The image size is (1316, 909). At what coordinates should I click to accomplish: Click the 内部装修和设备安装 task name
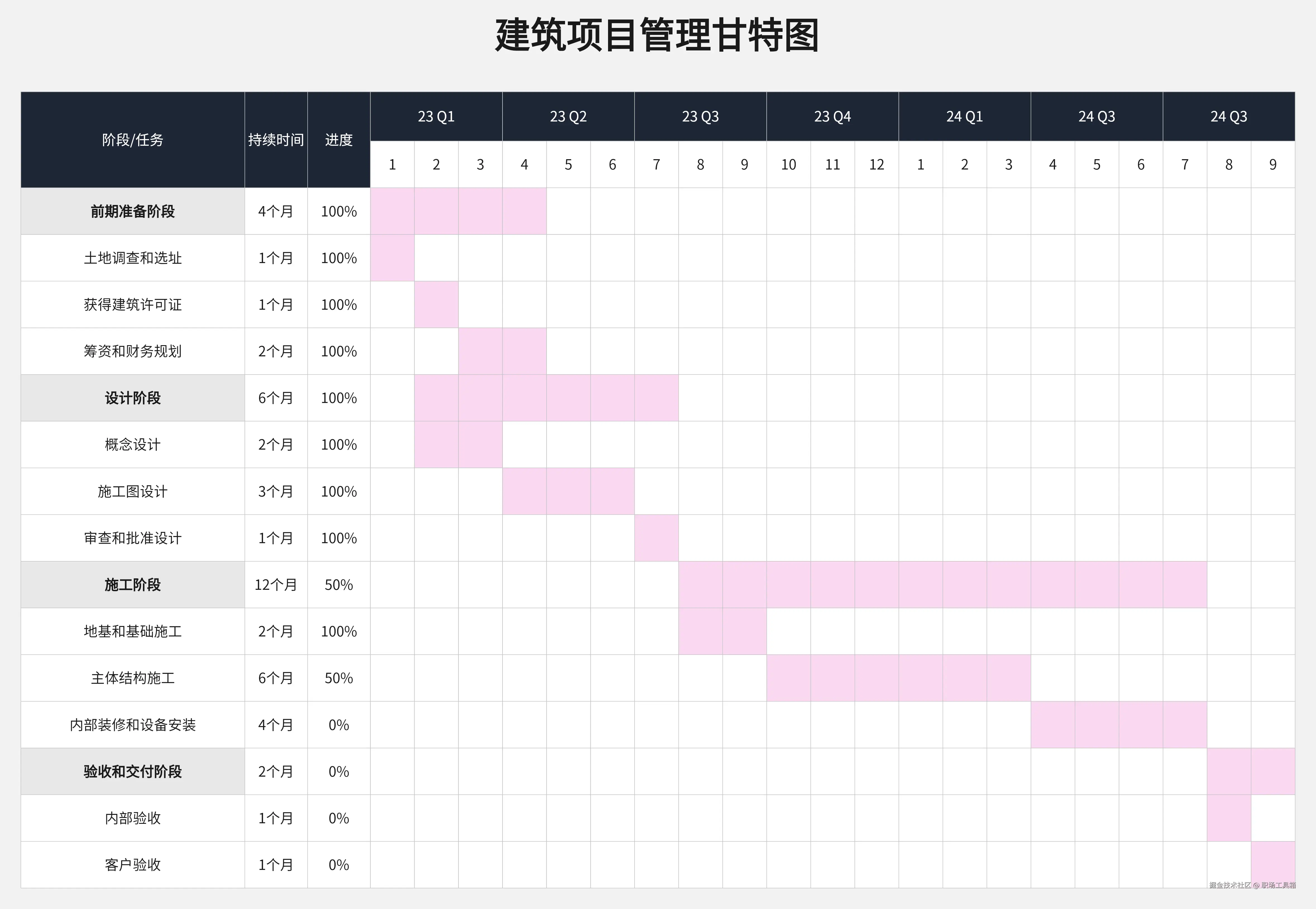click(133, 724)
